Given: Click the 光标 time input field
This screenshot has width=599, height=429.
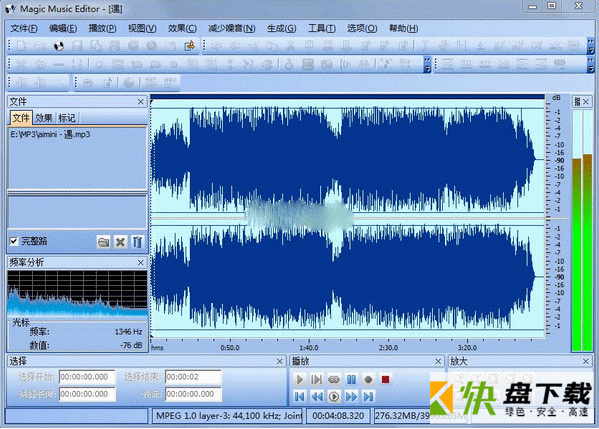Looking at the screenshot, I should pyautogui.click(x=193, y=394).
